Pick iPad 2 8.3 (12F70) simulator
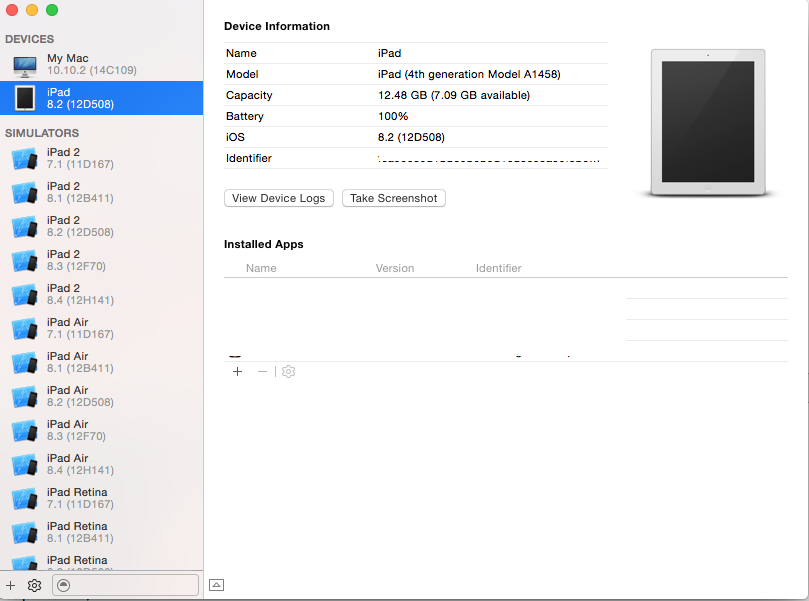 point(102,261)
